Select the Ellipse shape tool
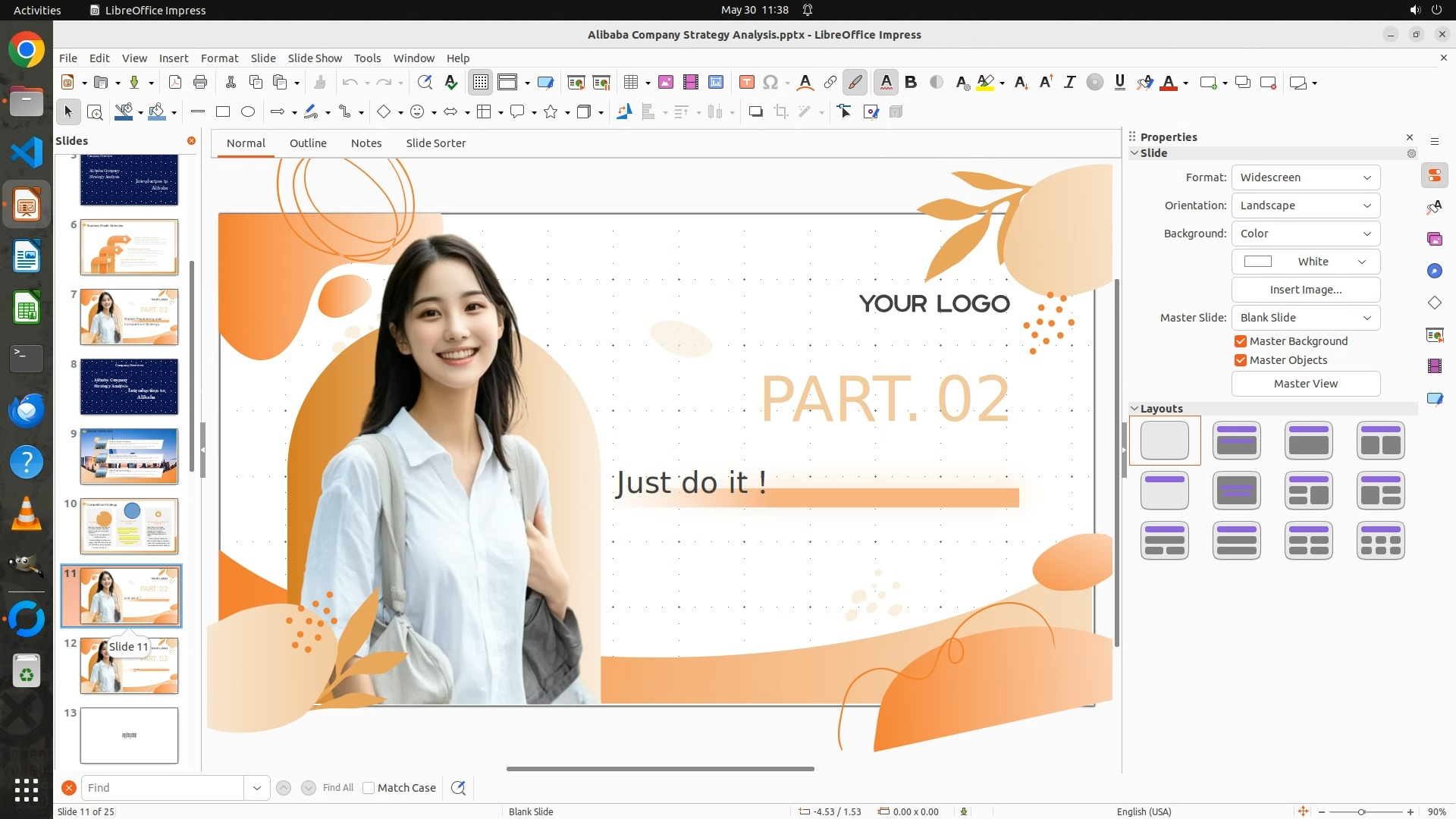The height and width of the screenshot is (819, 1456). (x=248, y=112)
